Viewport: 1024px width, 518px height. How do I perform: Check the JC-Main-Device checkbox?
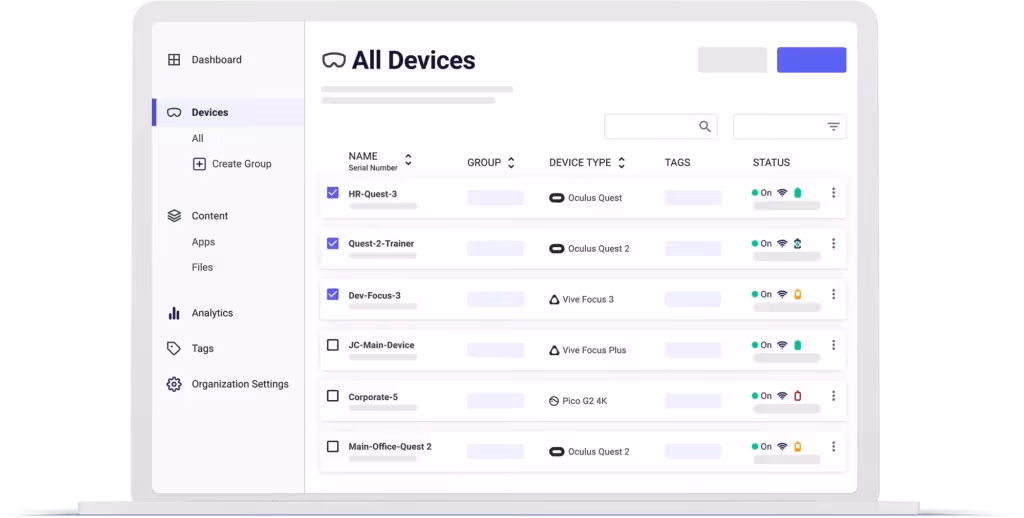[x=333, y=345]
